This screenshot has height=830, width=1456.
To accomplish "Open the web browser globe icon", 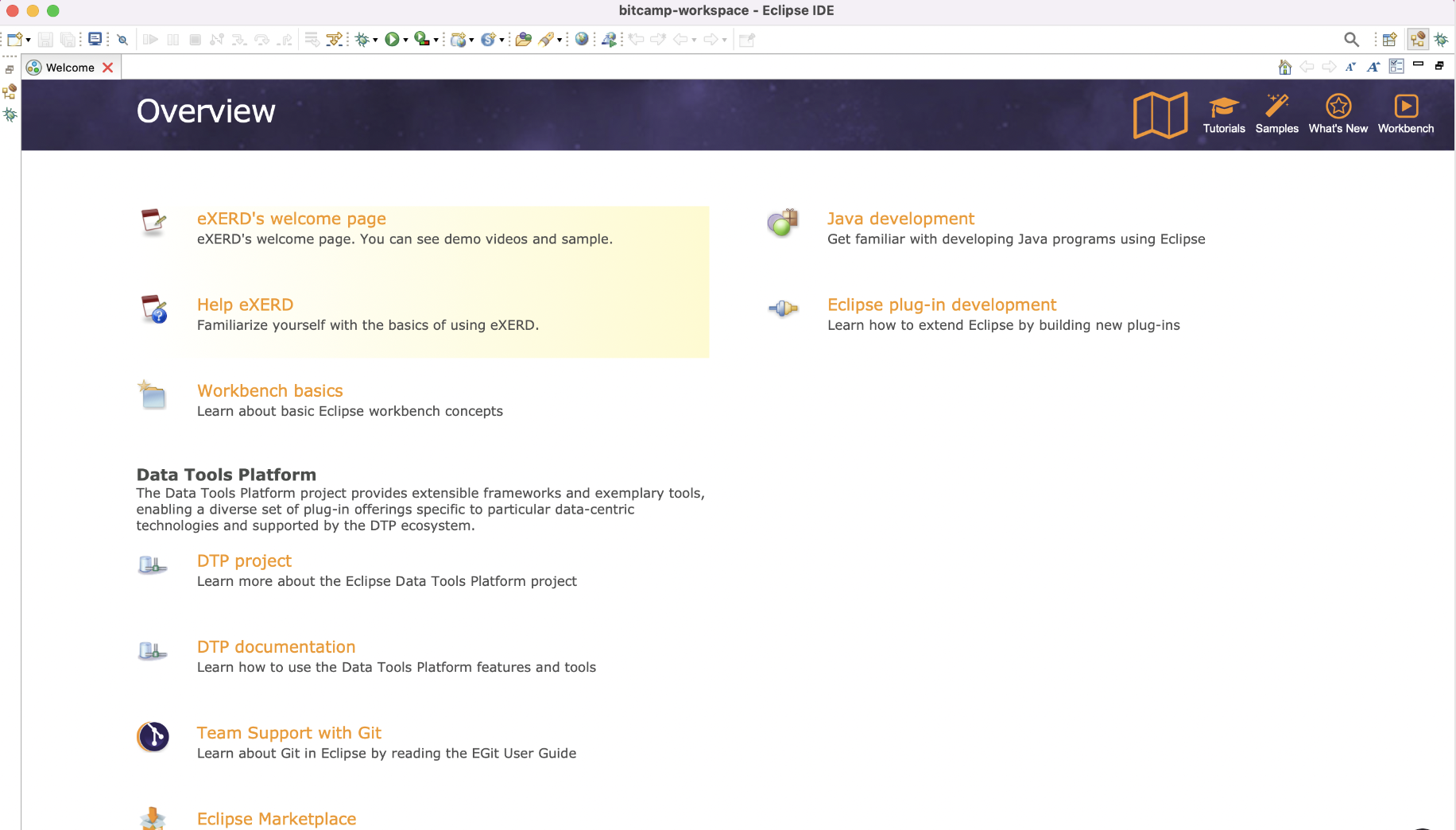I will coord(582,39).
